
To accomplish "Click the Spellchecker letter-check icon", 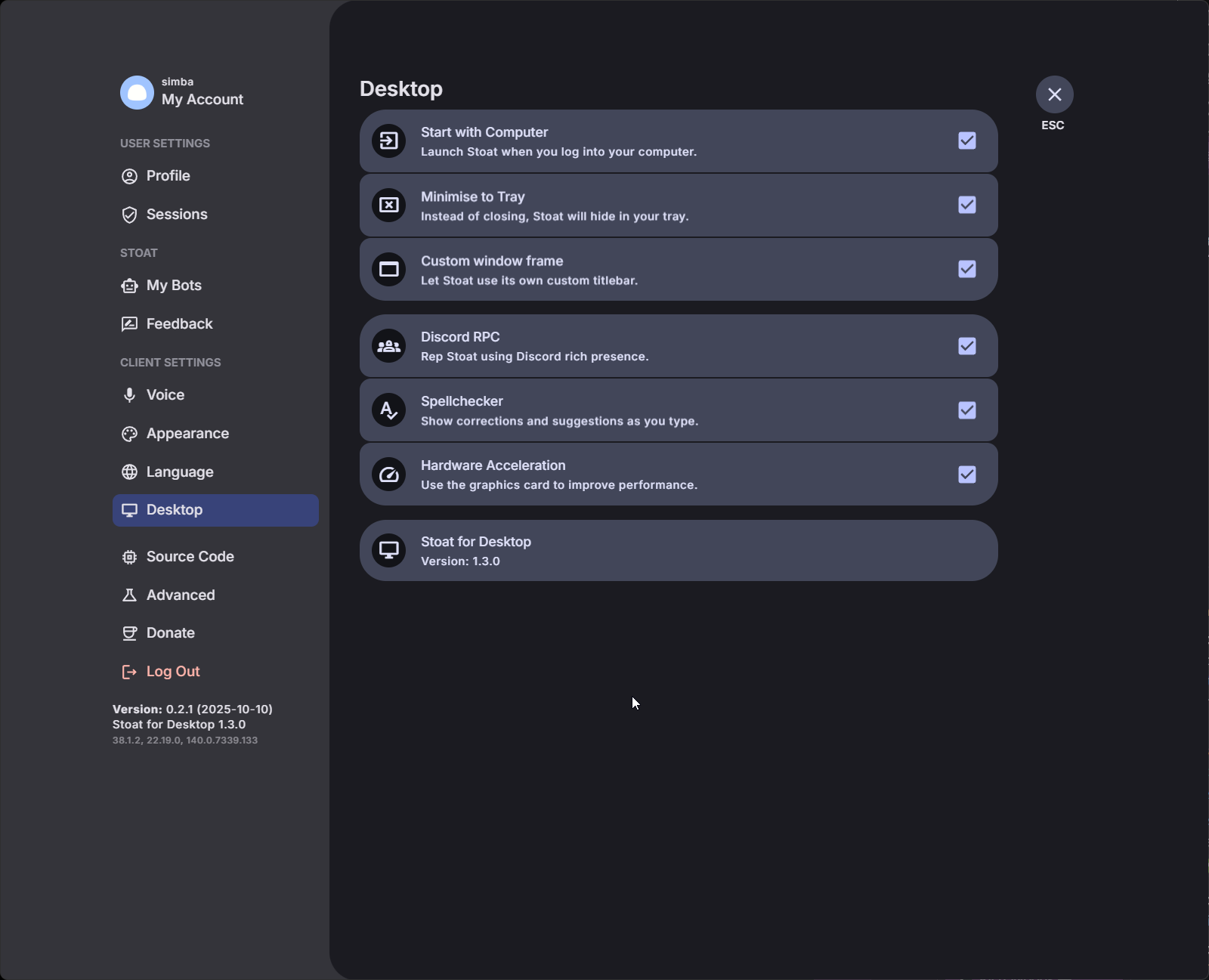I will (389, 410).
